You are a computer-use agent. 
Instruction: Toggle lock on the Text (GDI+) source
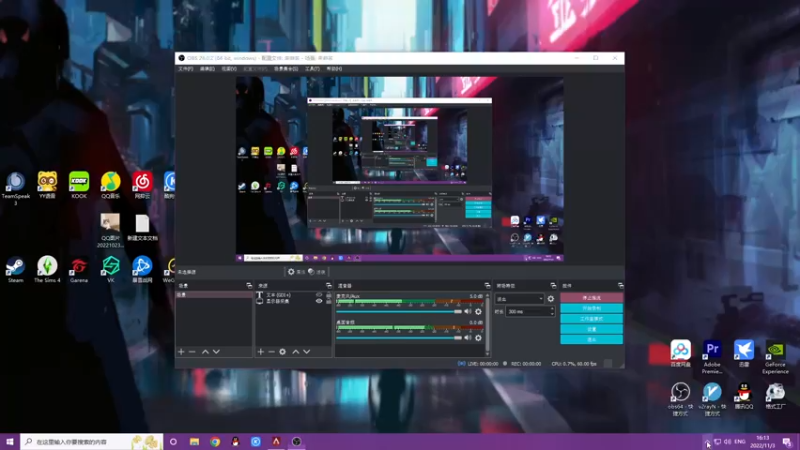tap(329, 295)
